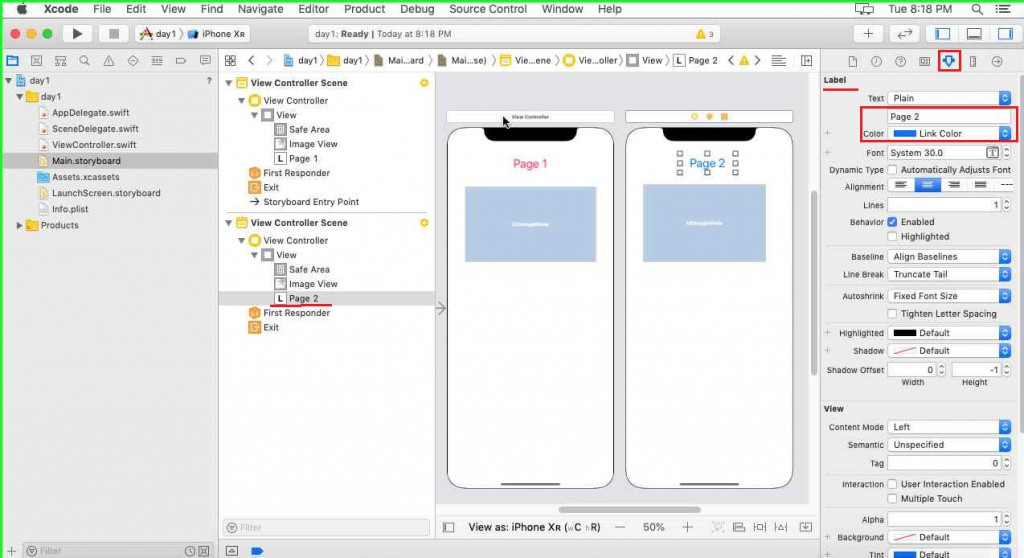
Task: Open the Autoshrink dropdown
Action: click(949, 296)
